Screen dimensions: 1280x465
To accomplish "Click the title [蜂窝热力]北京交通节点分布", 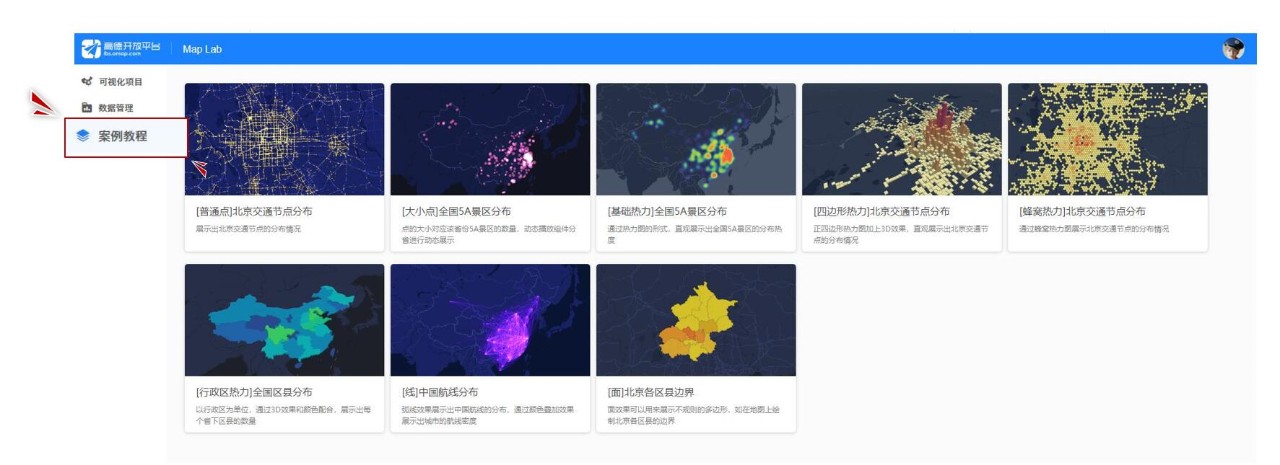I will pos(1082,212).
